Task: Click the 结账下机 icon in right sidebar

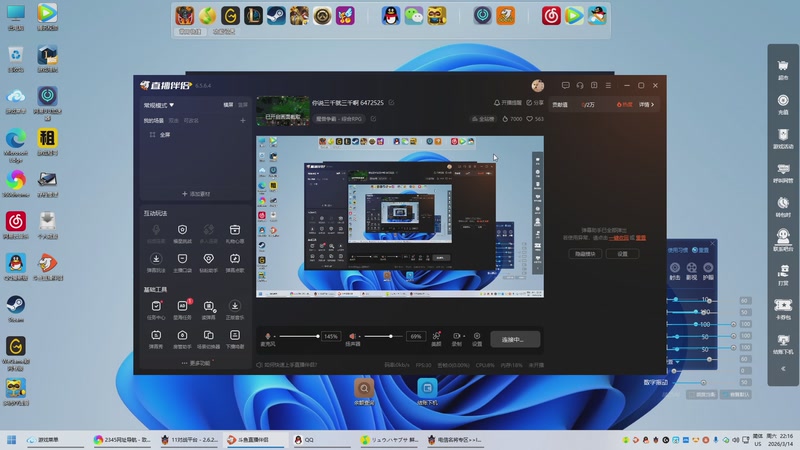Action: tap(783, 344)
